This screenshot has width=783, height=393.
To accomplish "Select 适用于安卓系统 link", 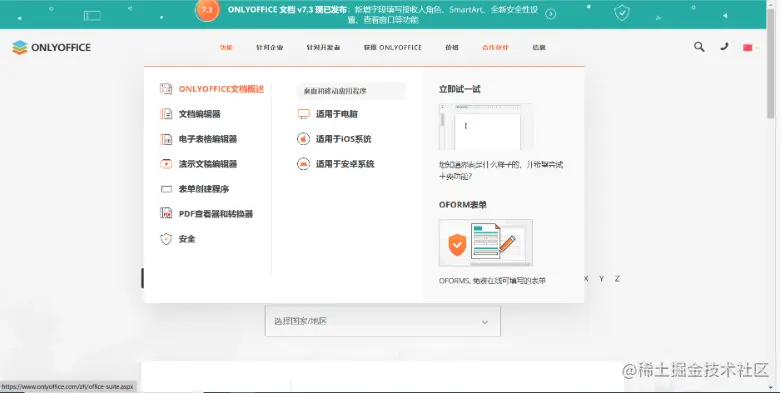I will pos(345,164).
